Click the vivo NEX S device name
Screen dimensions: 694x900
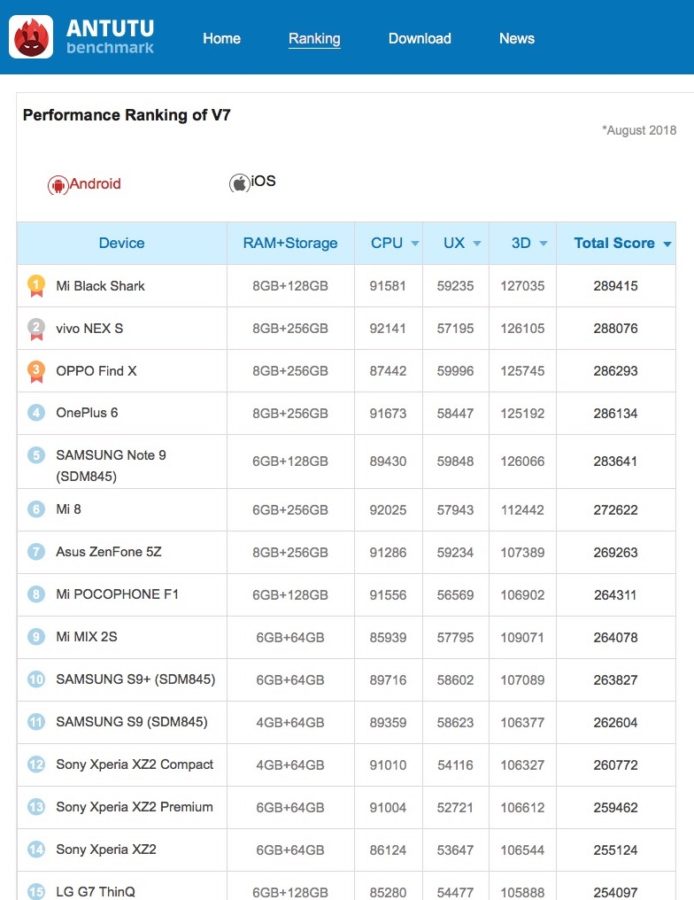pyautogui.click(x=90, y=328)
